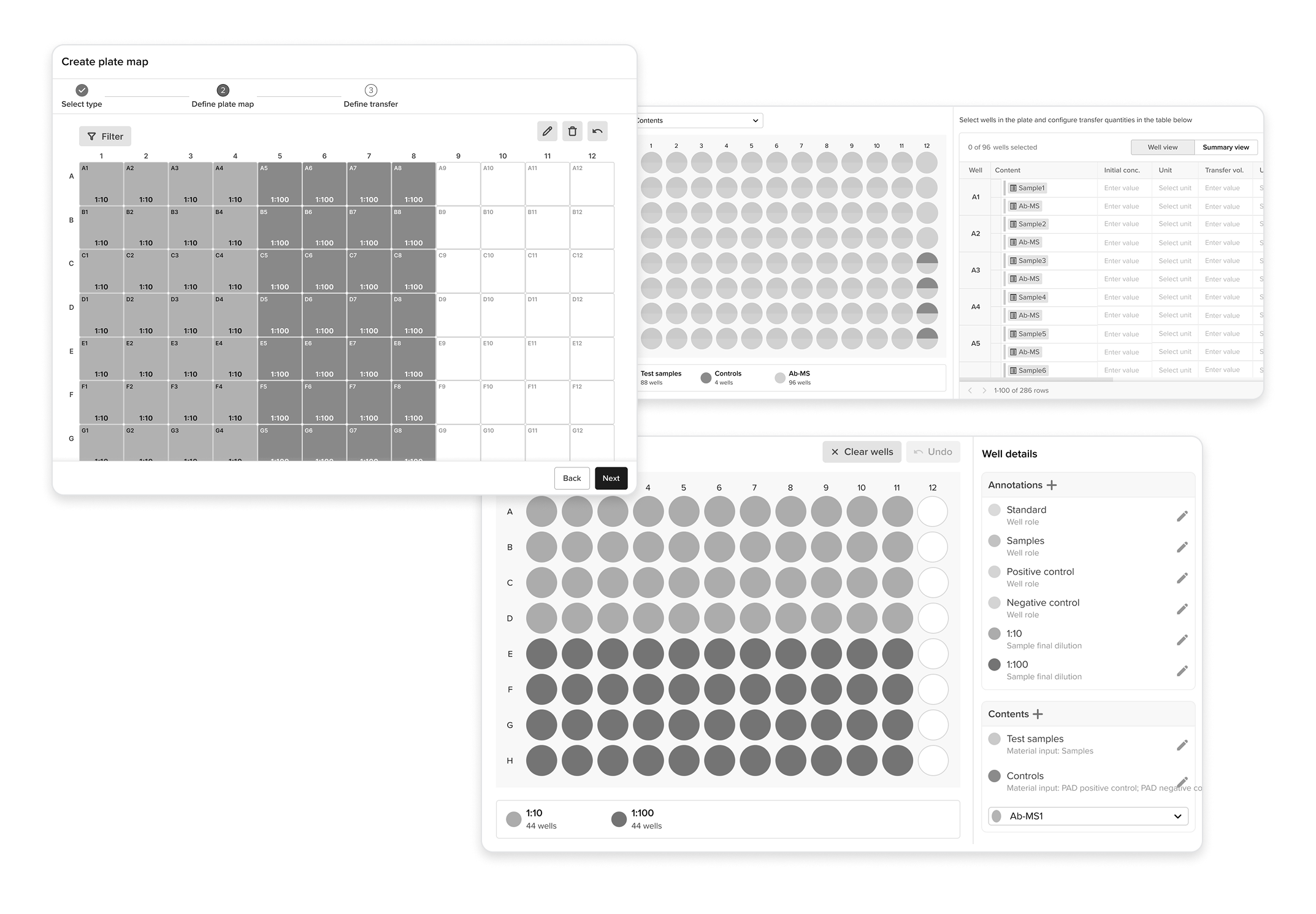Open Select unit for Sample1 row
This screenshot has width=1316, height=914.
point(1175,188)
